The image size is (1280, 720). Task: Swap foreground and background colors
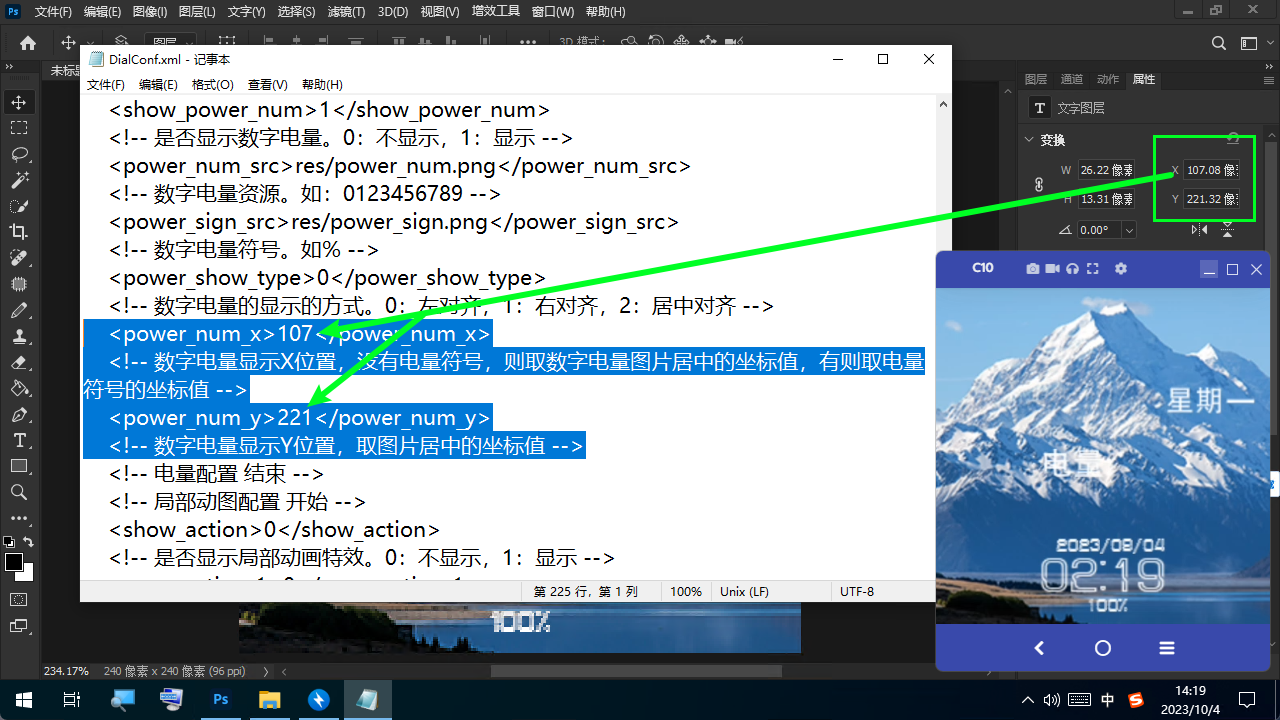pos(28,542)
